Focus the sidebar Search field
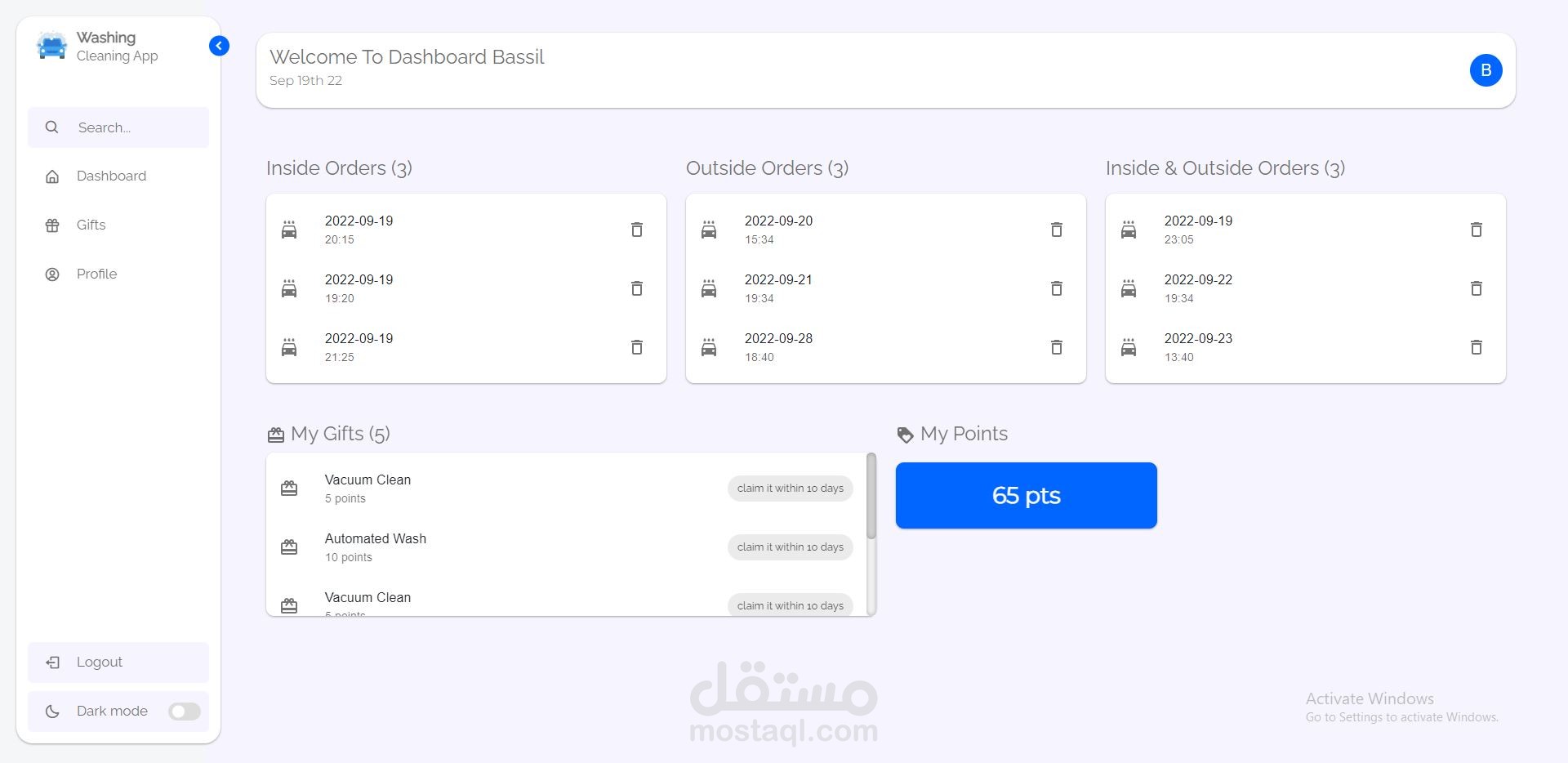1568x763 pixels. [118, 127]
